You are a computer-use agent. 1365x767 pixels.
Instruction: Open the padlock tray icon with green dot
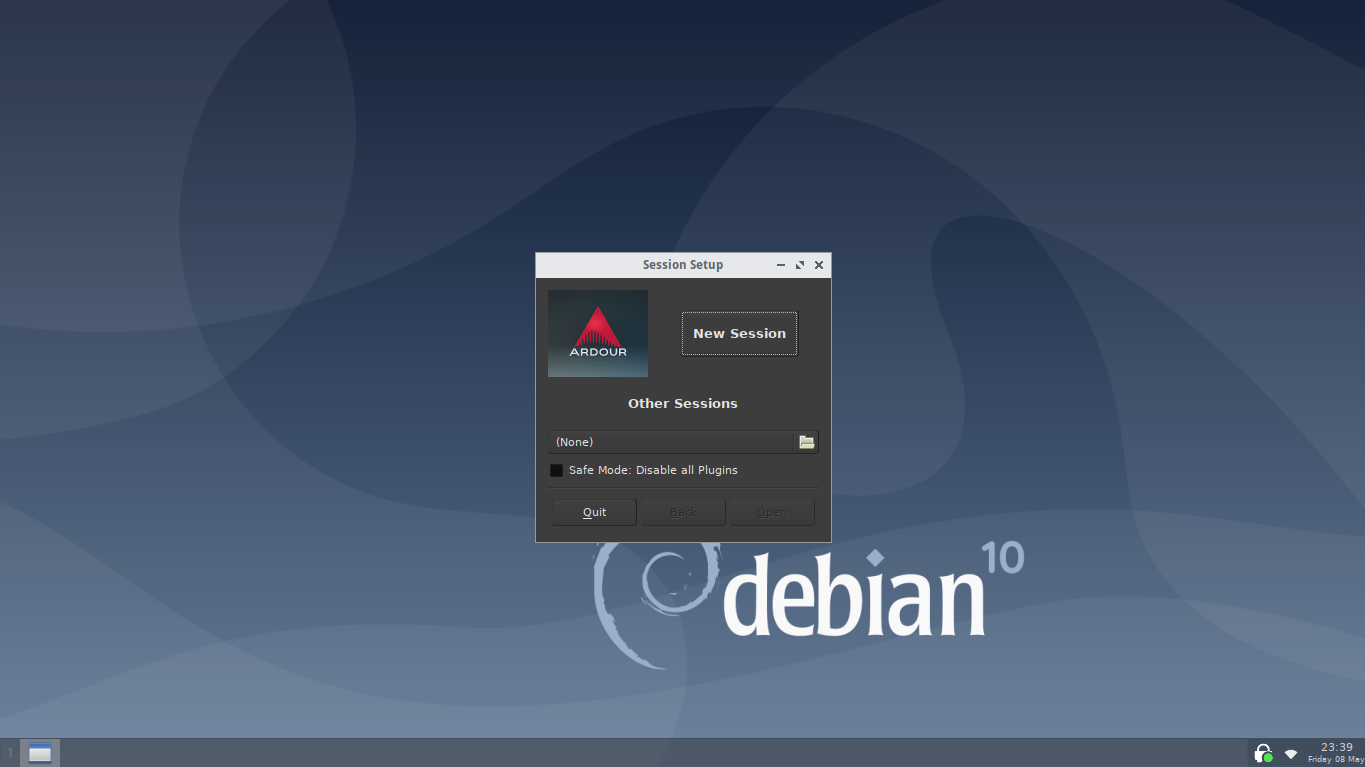pyautogui.click(x=1263, y=753)
